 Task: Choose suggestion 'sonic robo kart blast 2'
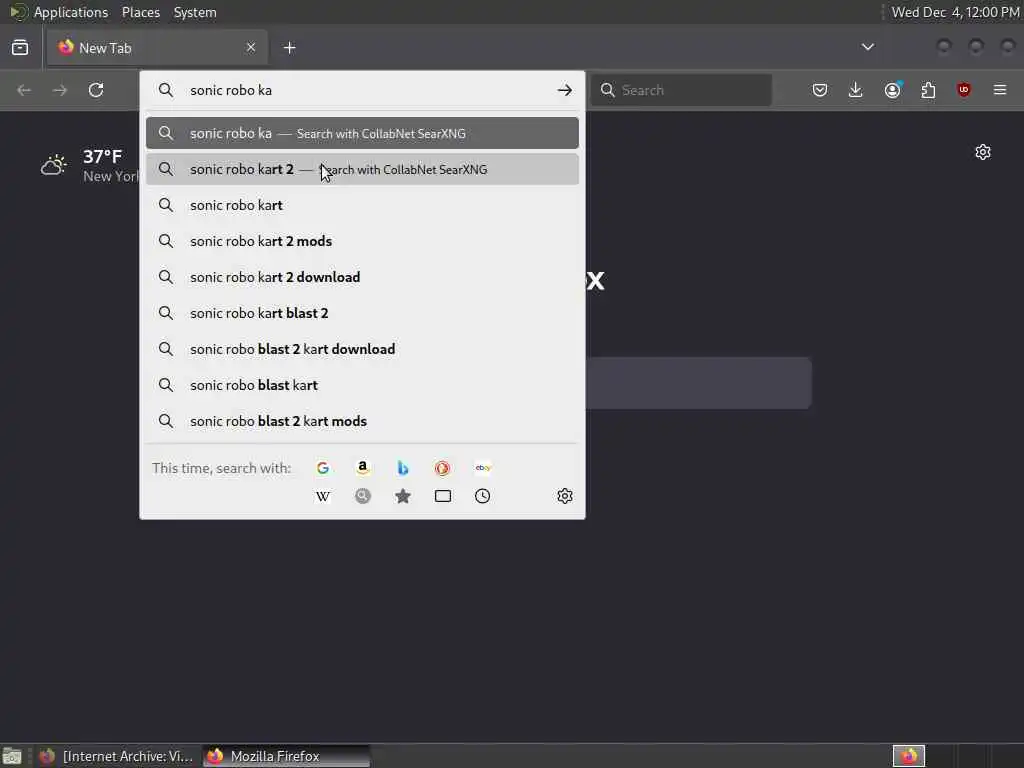[362, 313]
